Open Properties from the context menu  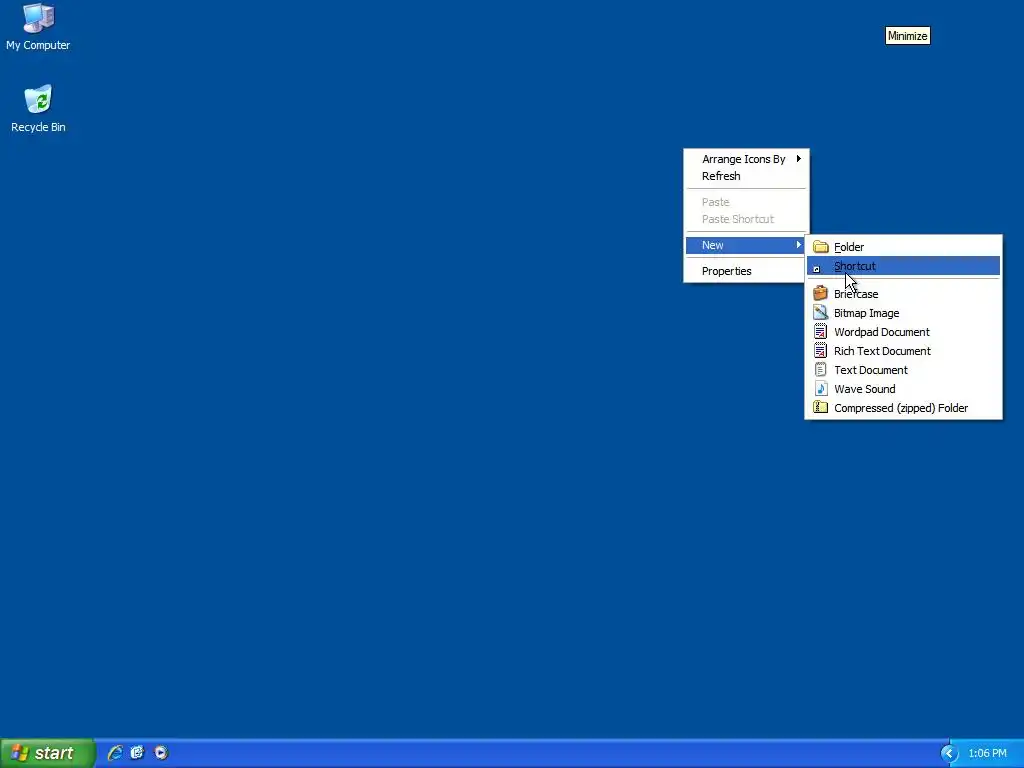[746, 271]
